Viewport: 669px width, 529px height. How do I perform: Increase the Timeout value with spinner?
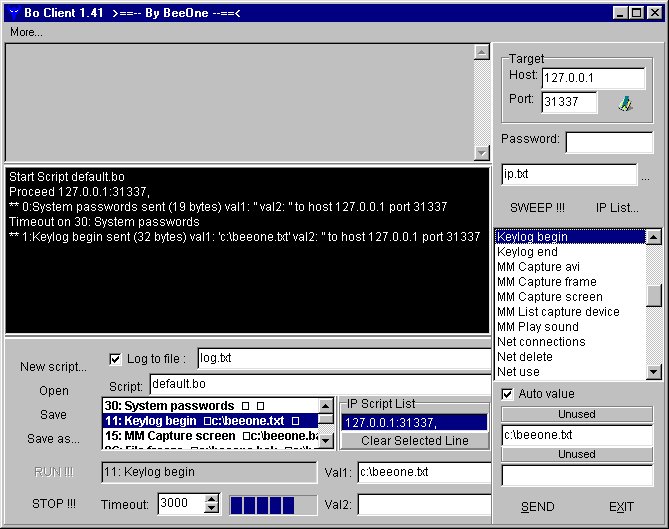click(211, 499)
